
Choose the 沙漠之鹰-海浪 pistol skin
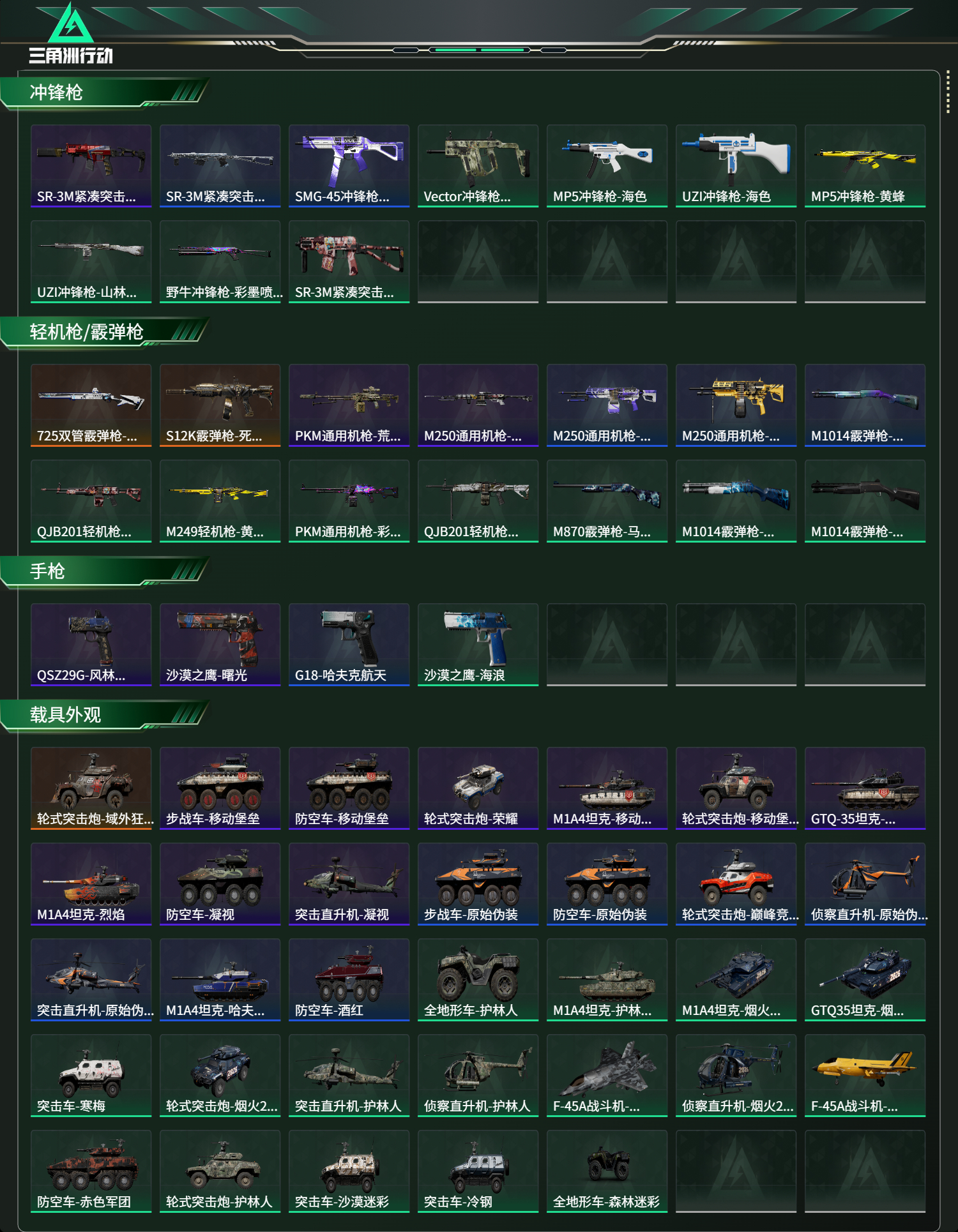[478, 645]
